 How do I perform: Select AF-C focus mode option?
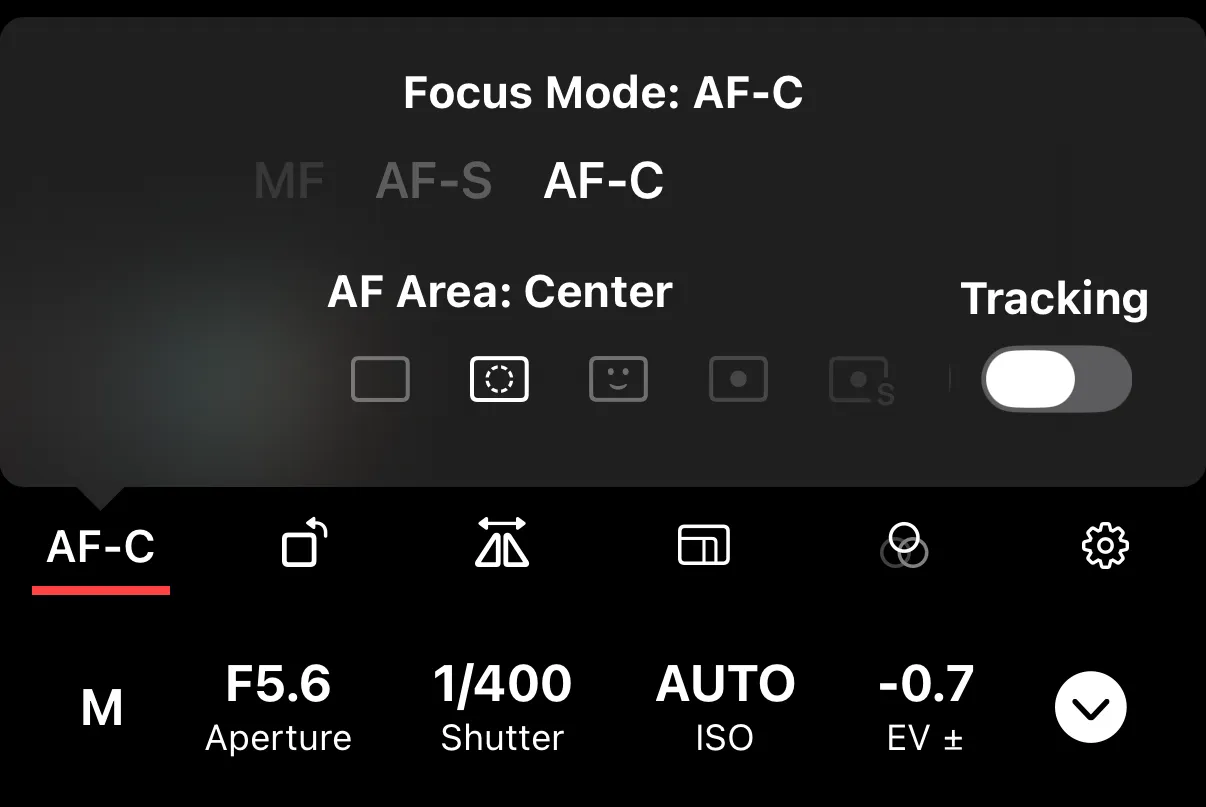pos(603,182)
